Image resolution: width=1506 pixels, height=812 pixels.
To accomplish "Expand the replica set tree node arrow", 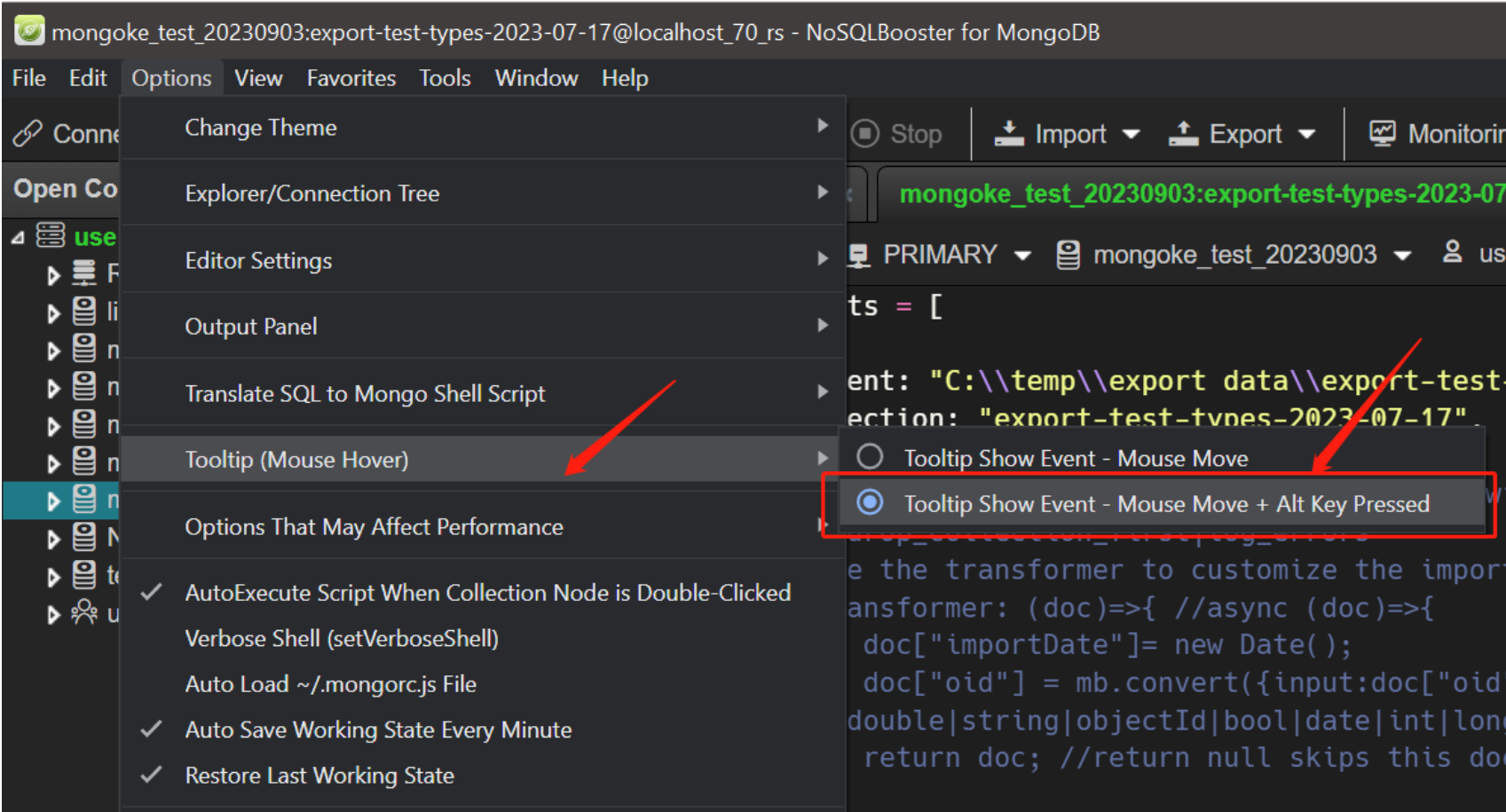I will coord(53,275).
